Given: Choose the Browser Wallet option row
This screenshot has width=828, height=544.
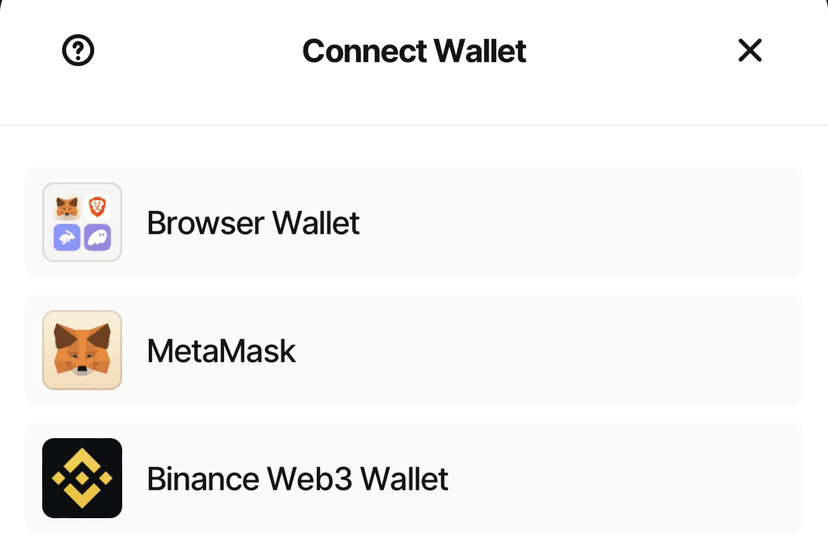Looking at the screenshot, I should pos(414,222).
